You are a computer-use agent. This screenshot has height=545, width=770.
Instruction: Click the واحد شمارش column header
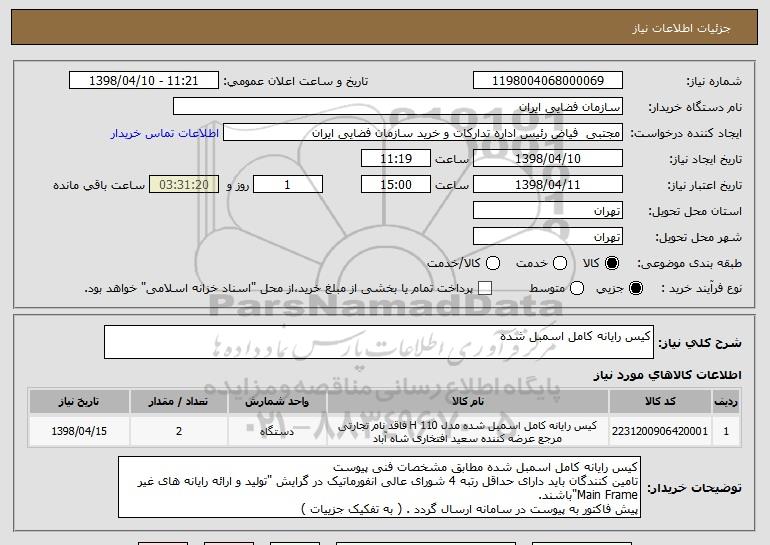[277, 402]
